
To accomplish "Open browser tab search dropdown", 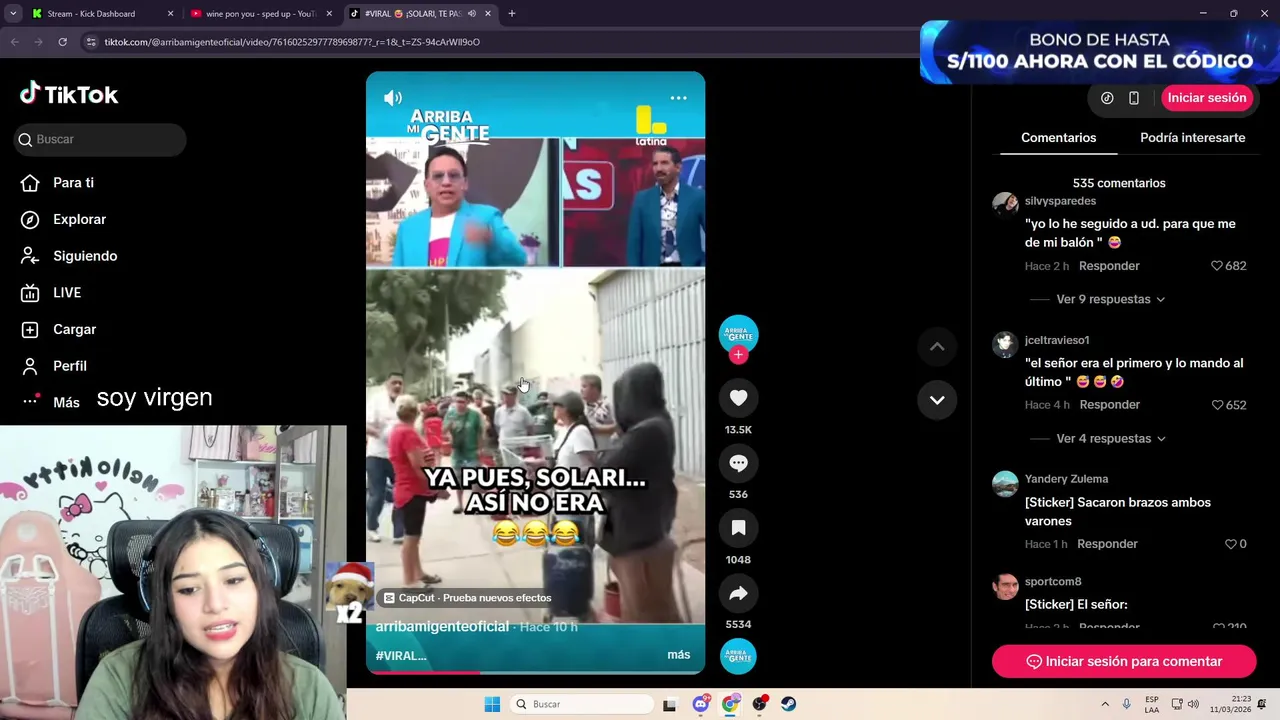I will (13, 14).
